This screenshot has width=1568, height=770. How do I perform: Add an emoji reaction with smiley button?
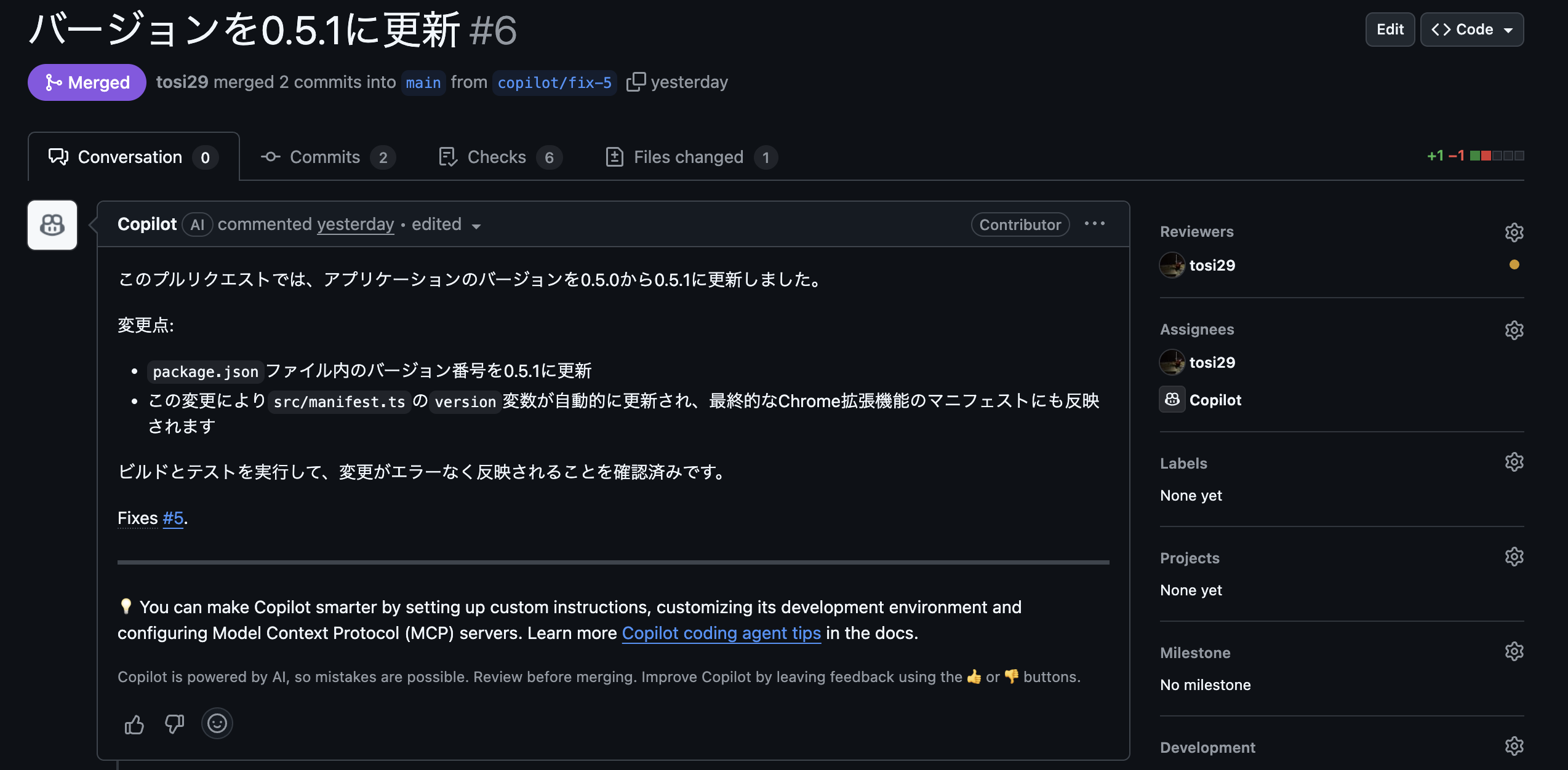point(217,723)
